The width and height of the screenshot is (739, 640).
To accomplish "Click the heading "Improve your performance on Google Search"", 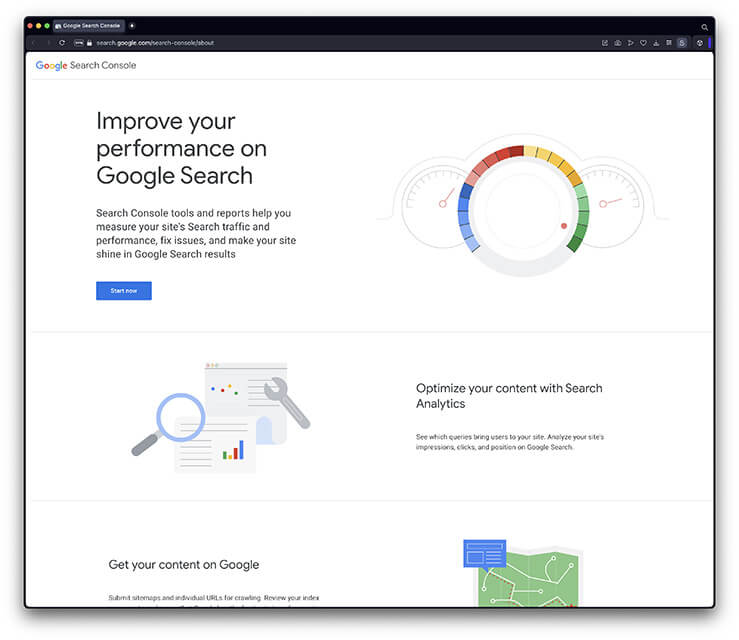I will click(181, 148).
